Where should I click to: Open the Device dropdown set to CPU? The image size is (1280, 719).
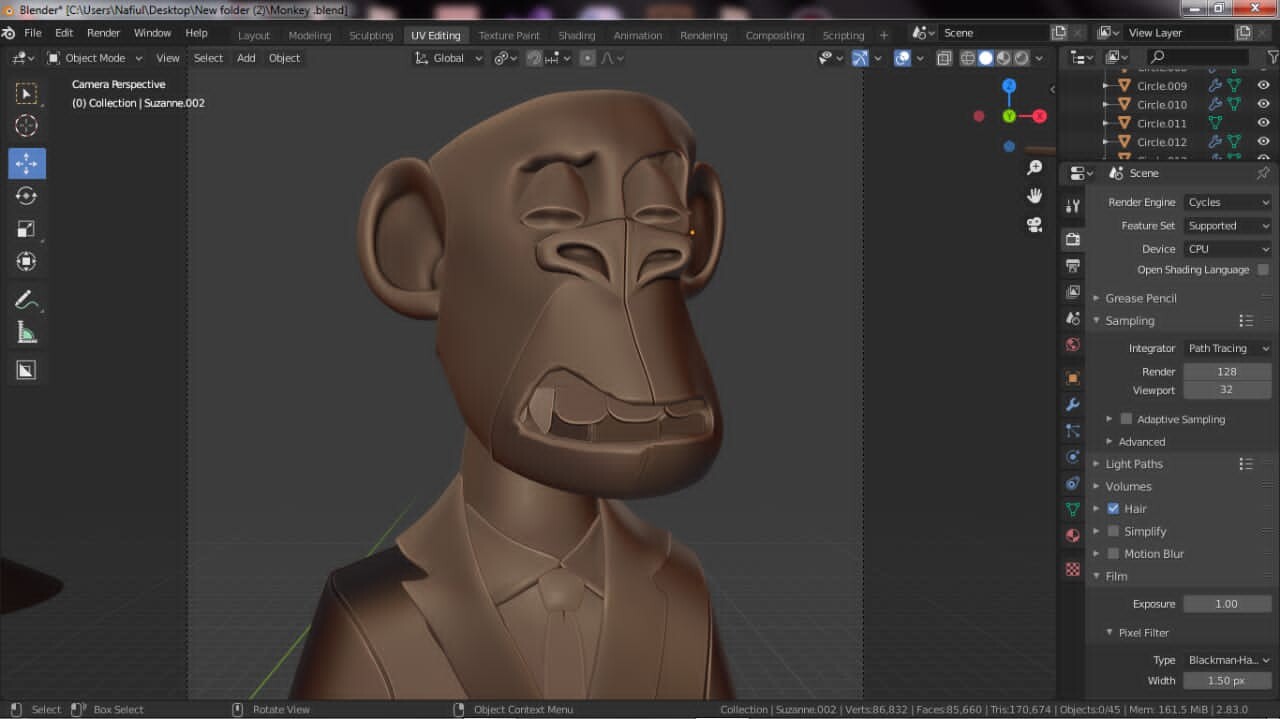1228,248
